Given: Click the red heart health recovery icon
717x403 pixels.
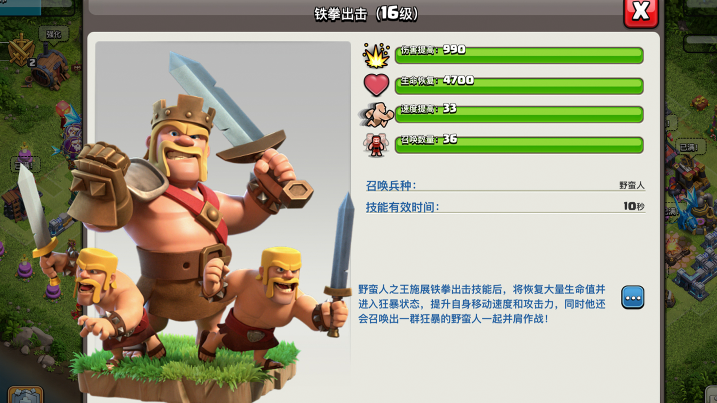Looking at the screenshot, I should point(376,85).
